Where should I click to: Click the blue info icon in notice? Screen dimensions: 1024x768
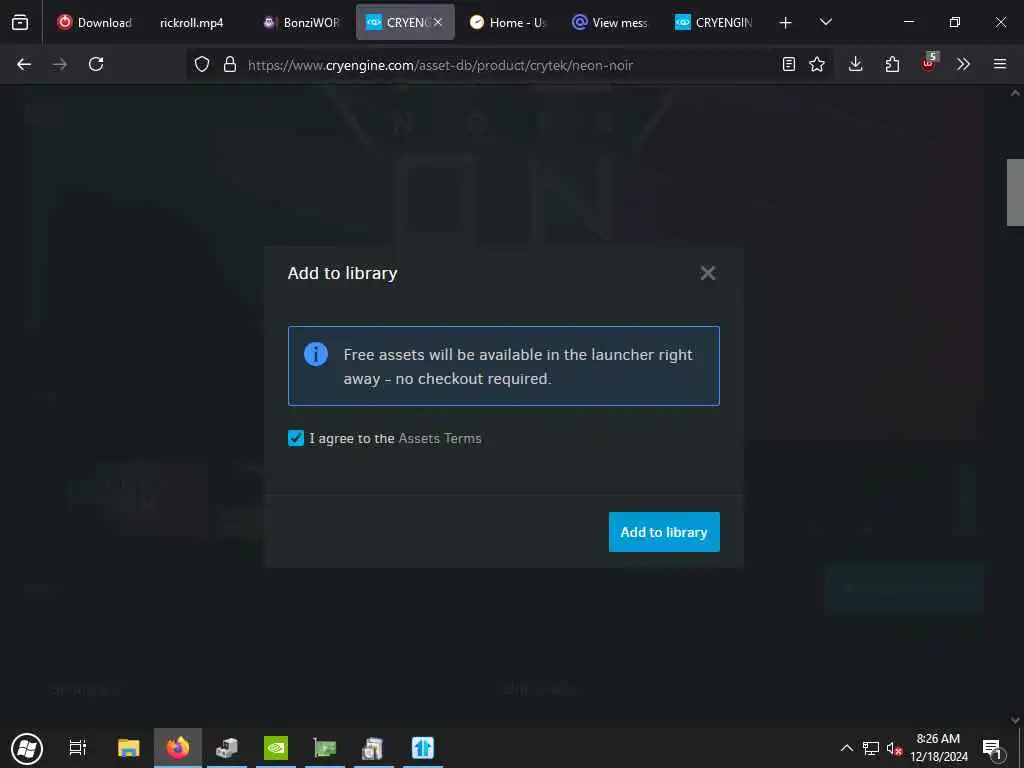[315, 354]
